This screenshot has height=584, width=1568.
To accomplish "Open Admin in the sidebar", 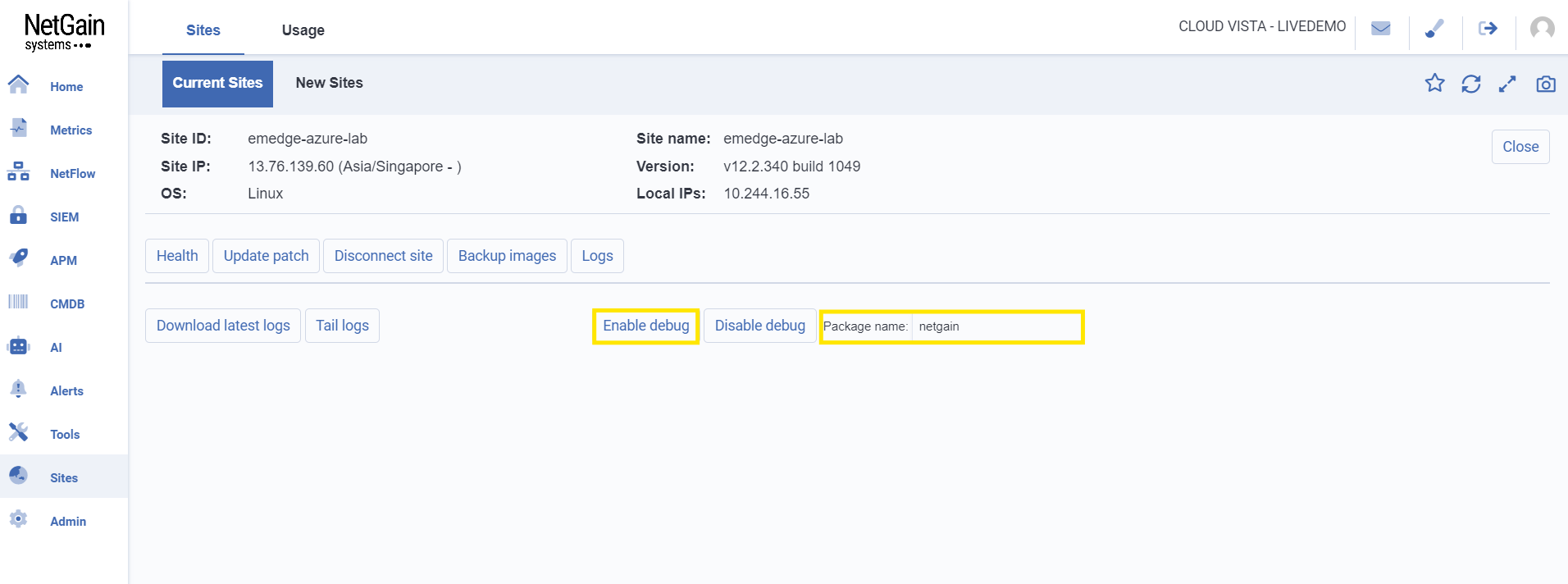I will [68, 522].
